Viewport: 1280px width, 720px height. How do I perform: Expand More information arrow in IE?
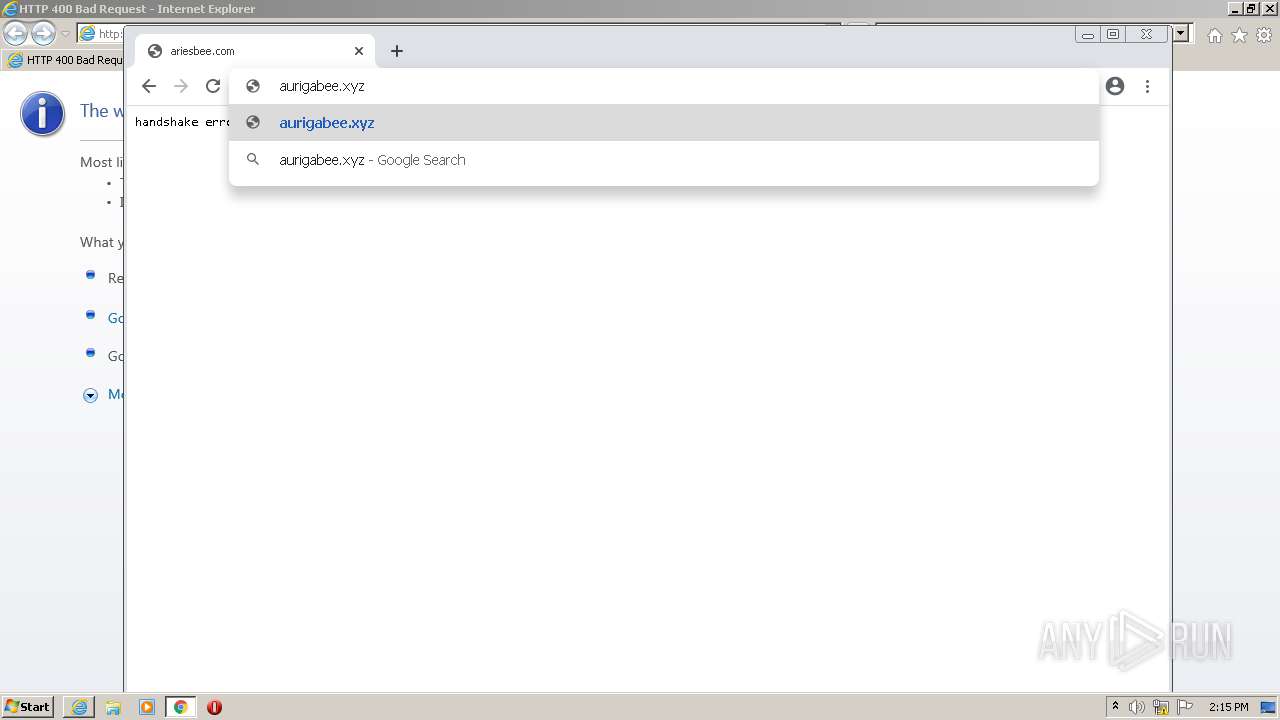coord(90,395)
